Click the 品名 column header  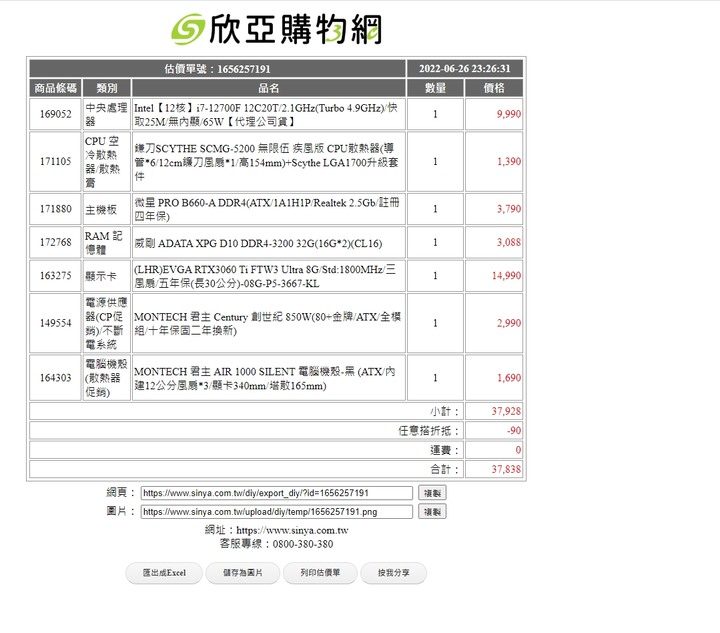269,88
